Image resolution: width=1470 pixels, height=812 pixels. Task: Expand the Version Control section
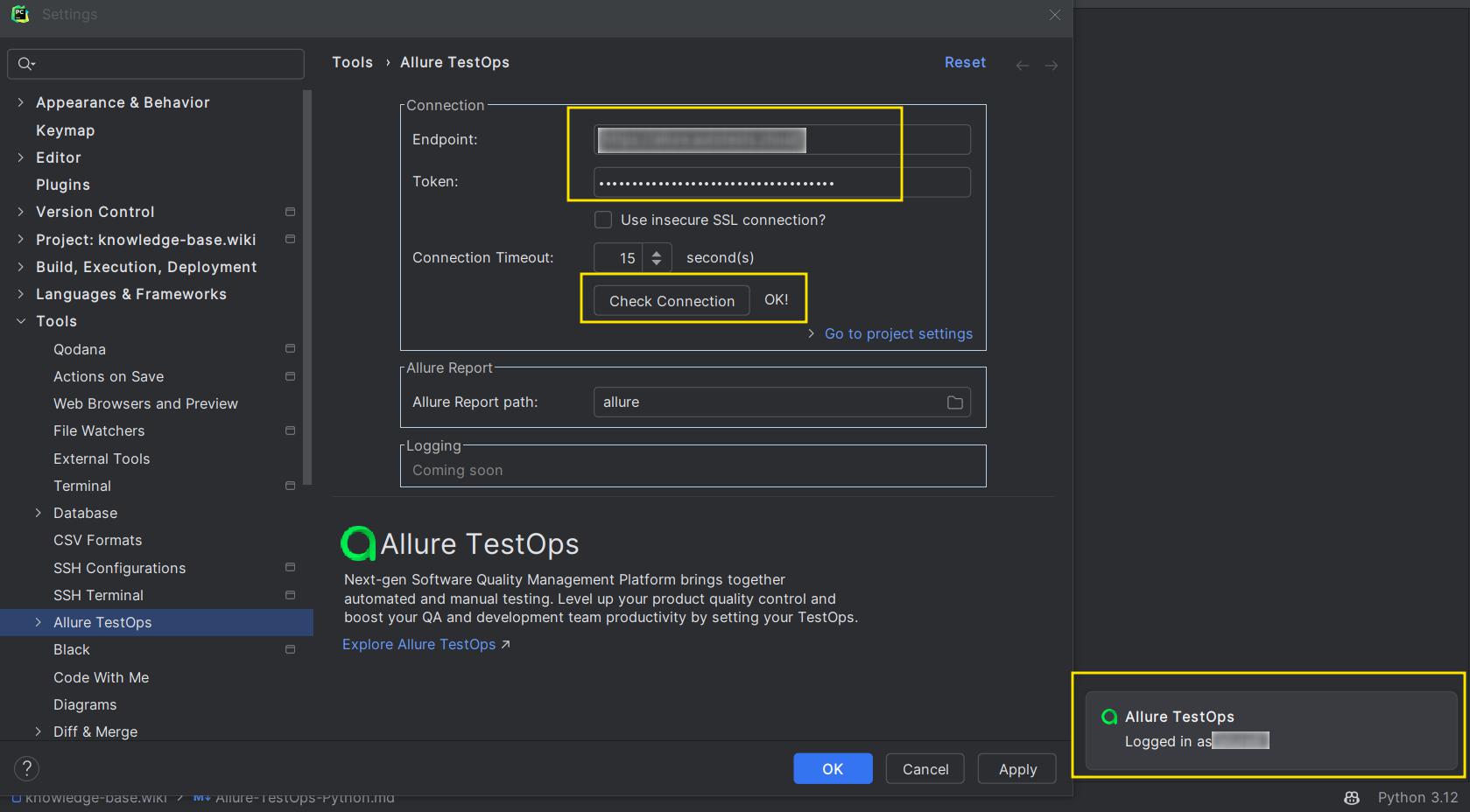[20, 212]
